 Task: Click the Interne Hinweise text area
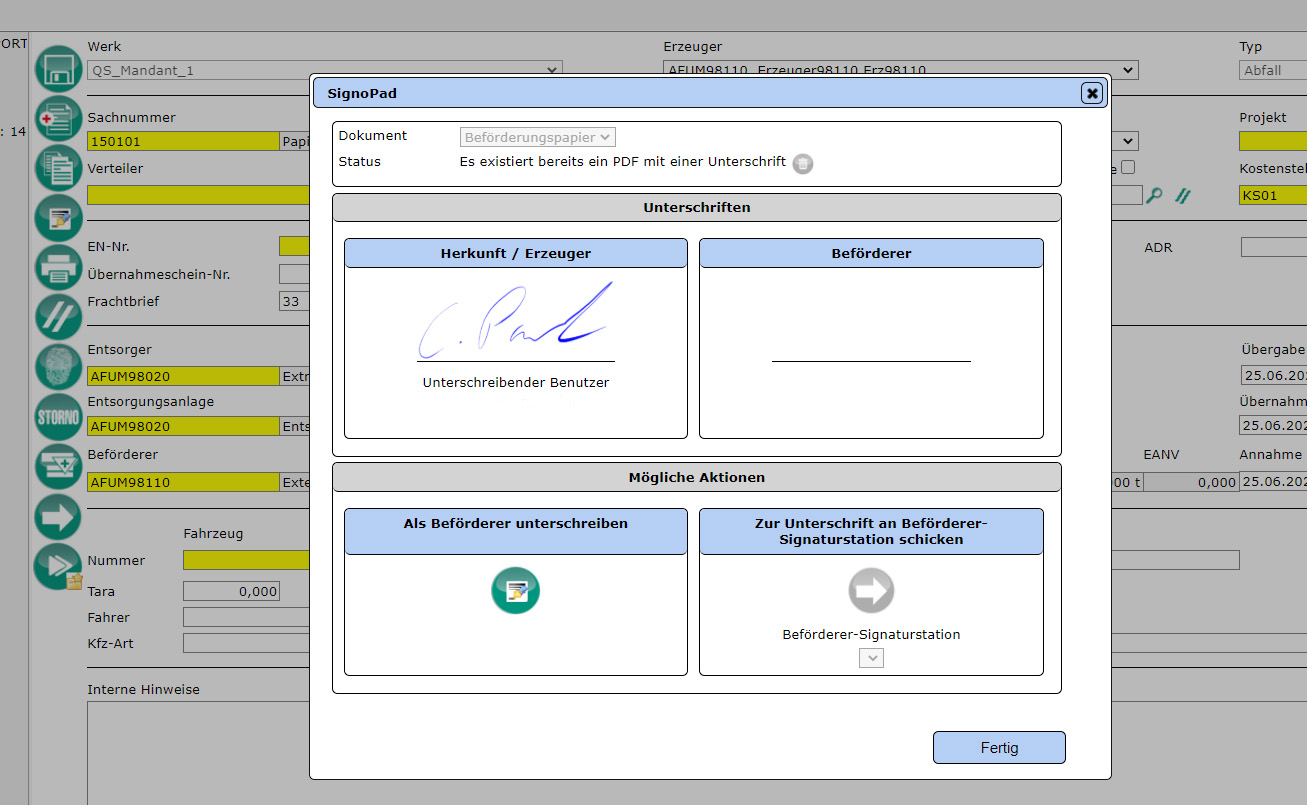[x=198, y=752]
